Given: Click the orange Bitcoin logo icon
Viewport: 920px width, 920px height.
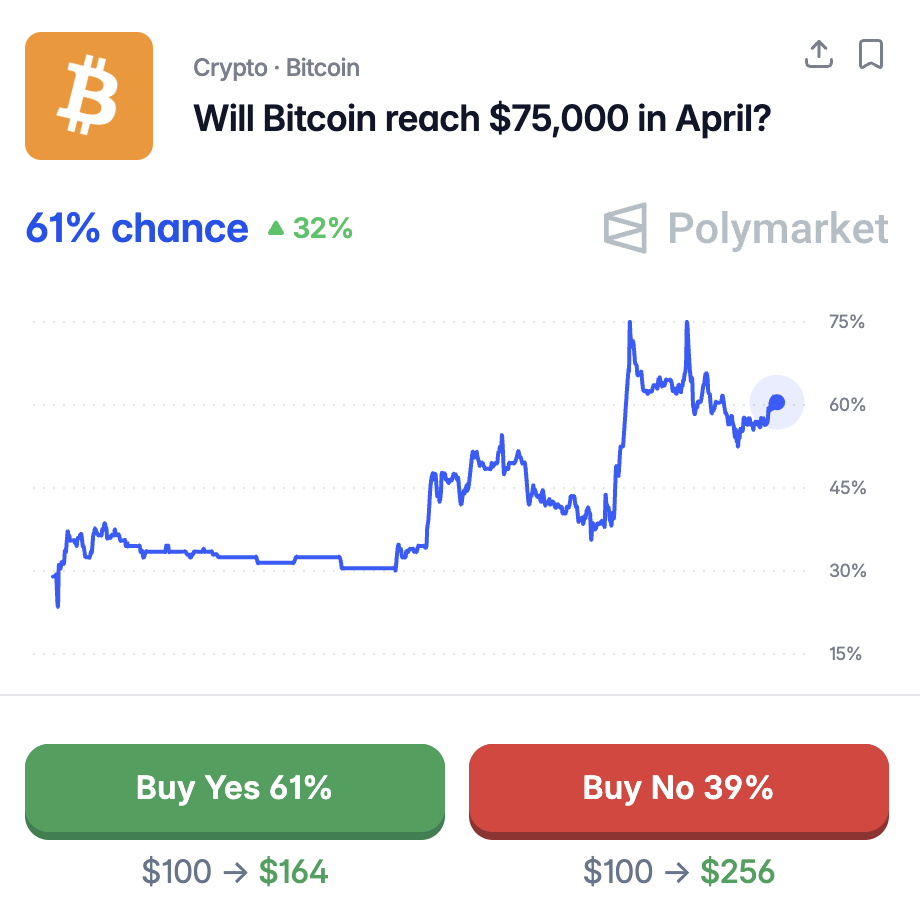Looking at the screenshot, I should (x=89, y=96).
